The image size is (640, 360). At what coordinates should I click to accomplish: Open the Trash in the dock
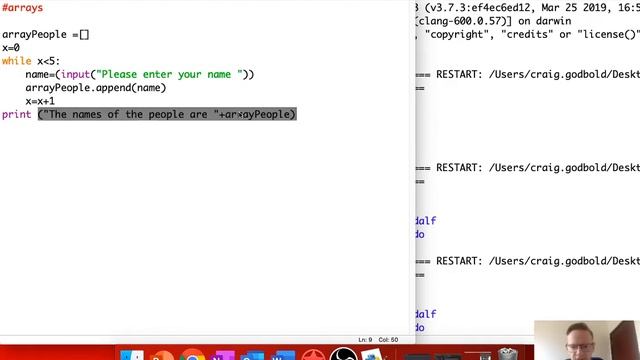coord(508,354)
